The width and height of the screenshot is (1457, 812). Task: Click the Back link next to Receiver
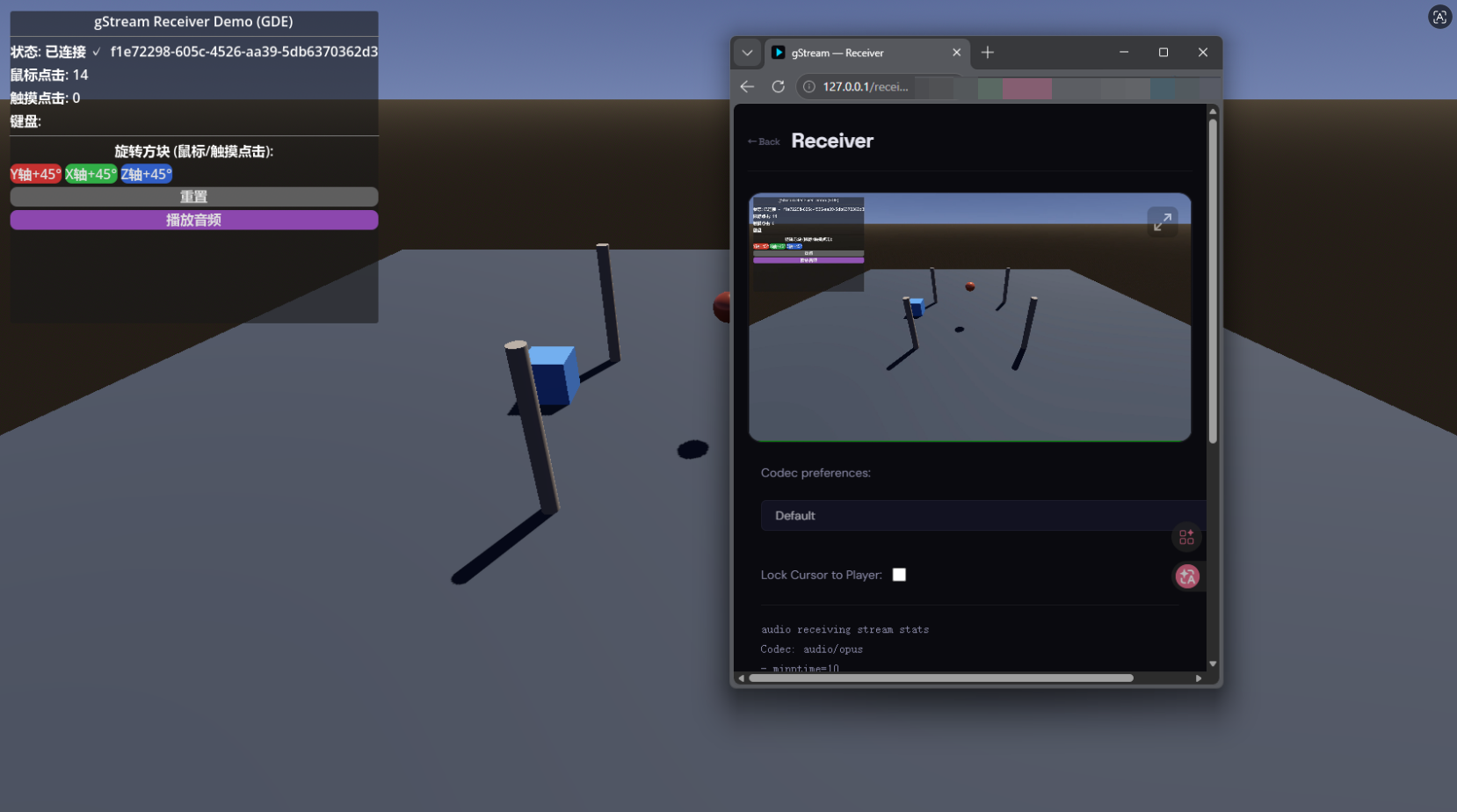764,141
